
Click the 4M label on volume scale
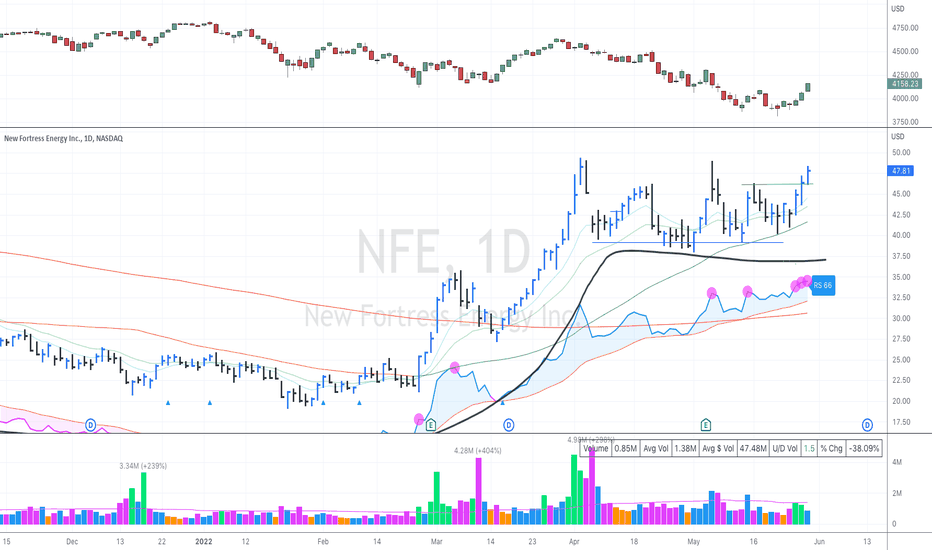[898, 462]
